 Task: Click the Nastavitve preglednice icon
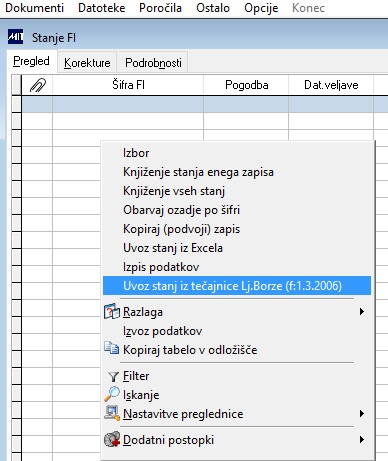pyautogui.click(x=112, y=413)
